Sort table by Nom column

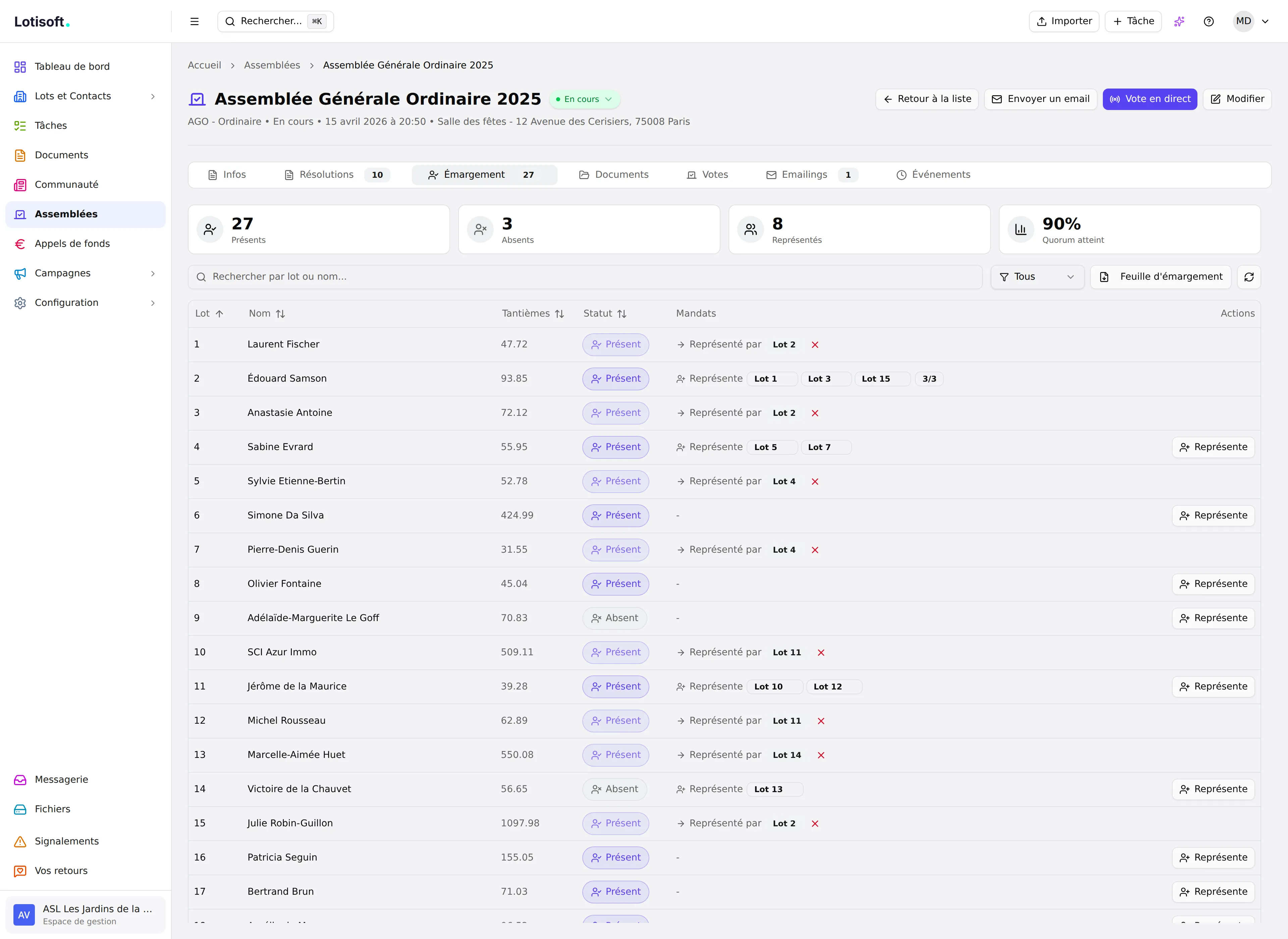pos(267,314)
